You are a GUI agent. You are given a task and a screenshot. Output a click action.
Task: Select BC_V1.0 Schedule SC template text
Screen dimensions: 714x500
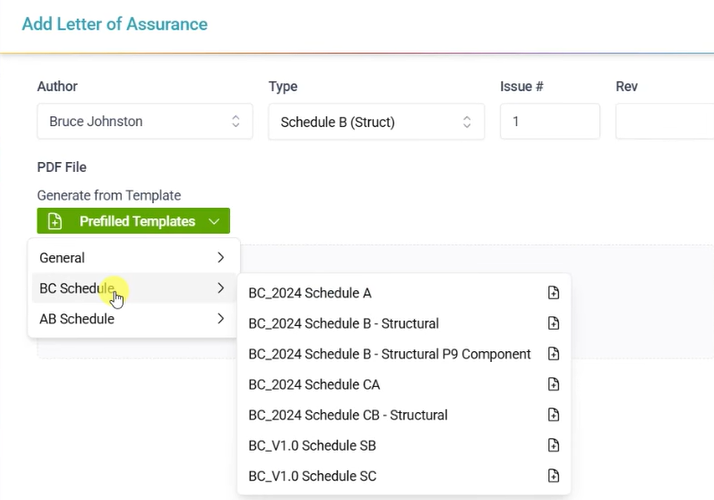click(312, 476)
